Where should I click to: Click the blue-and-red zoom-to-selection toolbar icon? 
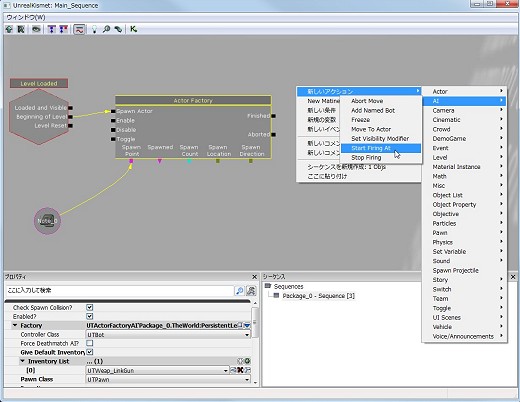pos(63,29)
